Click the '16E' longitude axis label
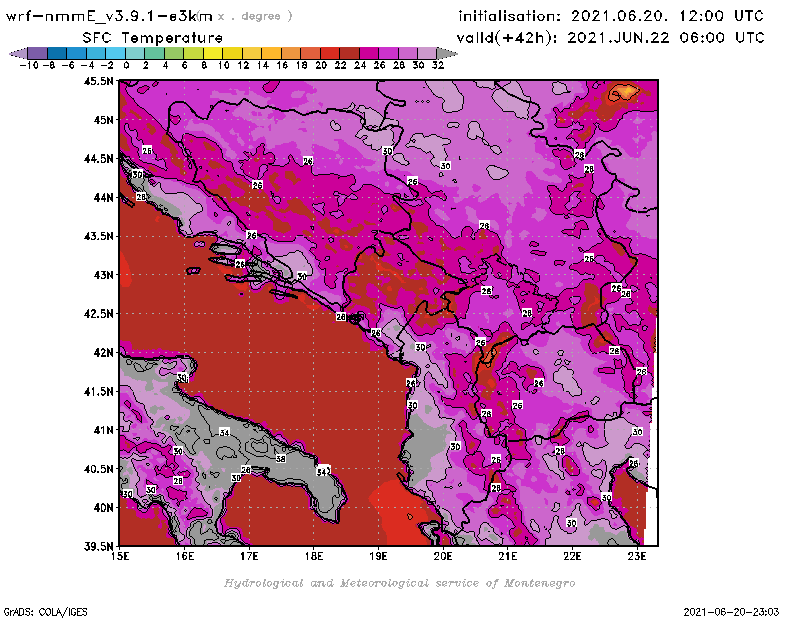Screen dimensions: 800x618 tap(185, 556)
